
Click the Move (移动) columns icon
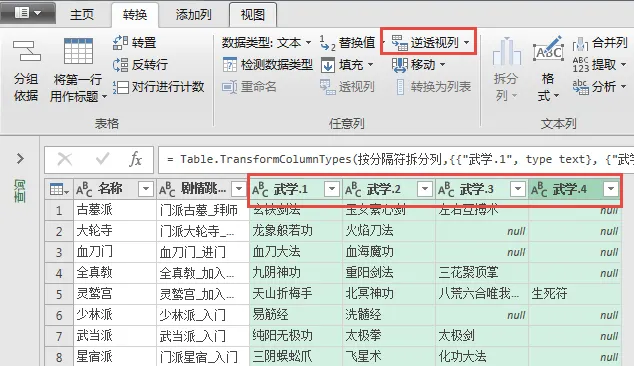click(399, 65)
